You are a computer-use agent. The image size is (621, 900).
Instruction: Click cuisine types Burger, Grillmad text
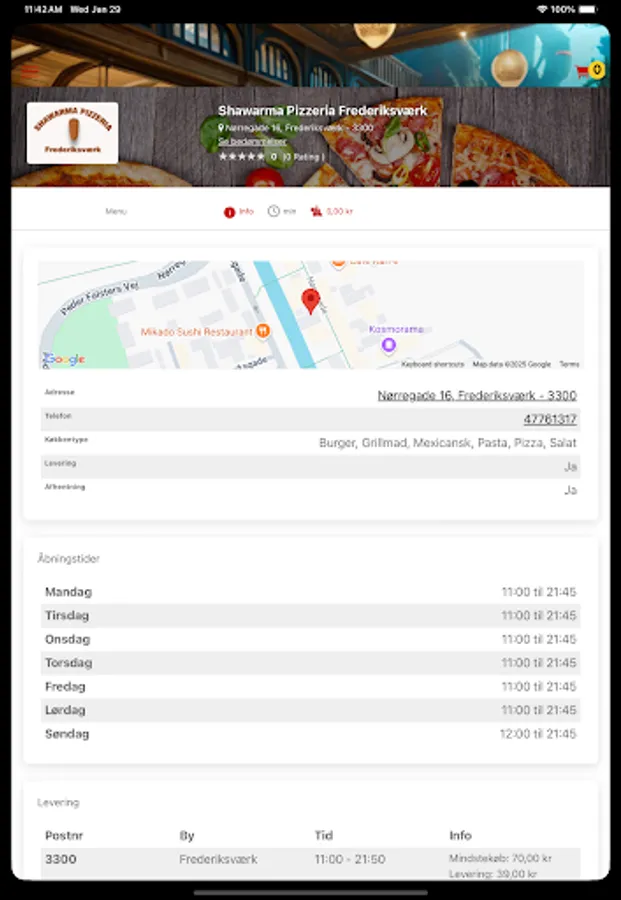tap(448, 443)
